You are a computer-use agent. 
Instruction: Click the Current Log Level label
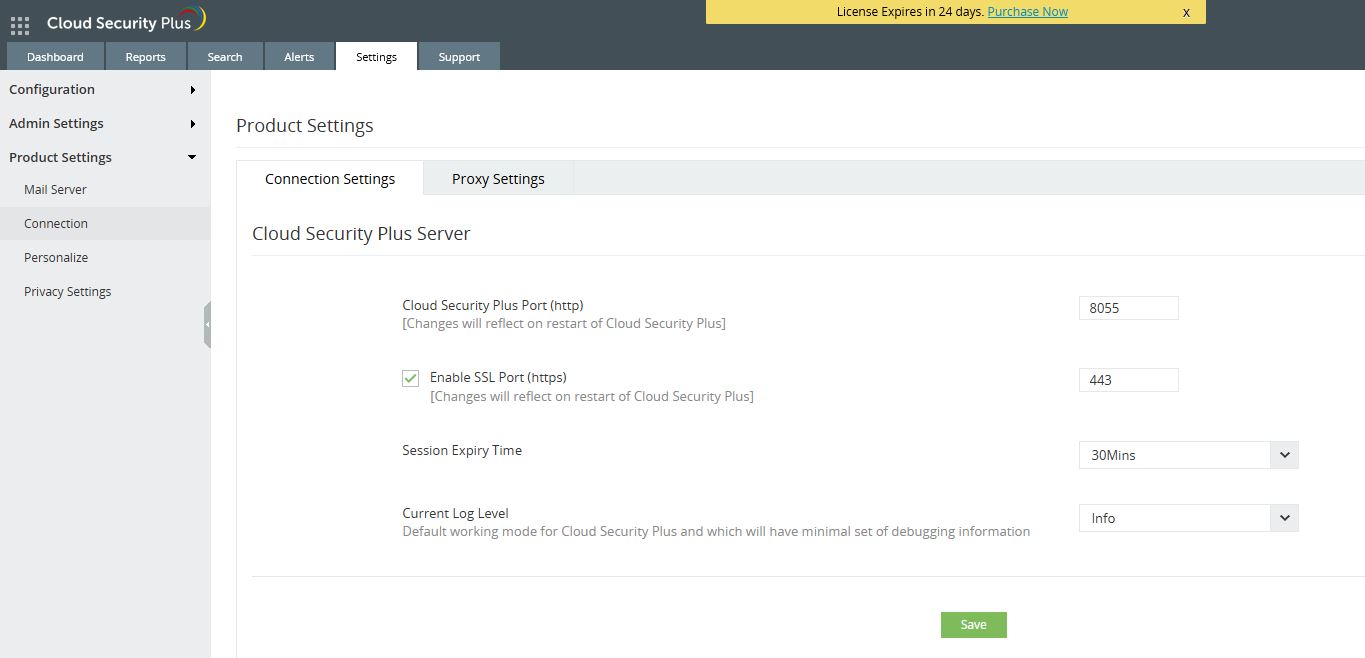pyautogui.click(x=455, y=513)
